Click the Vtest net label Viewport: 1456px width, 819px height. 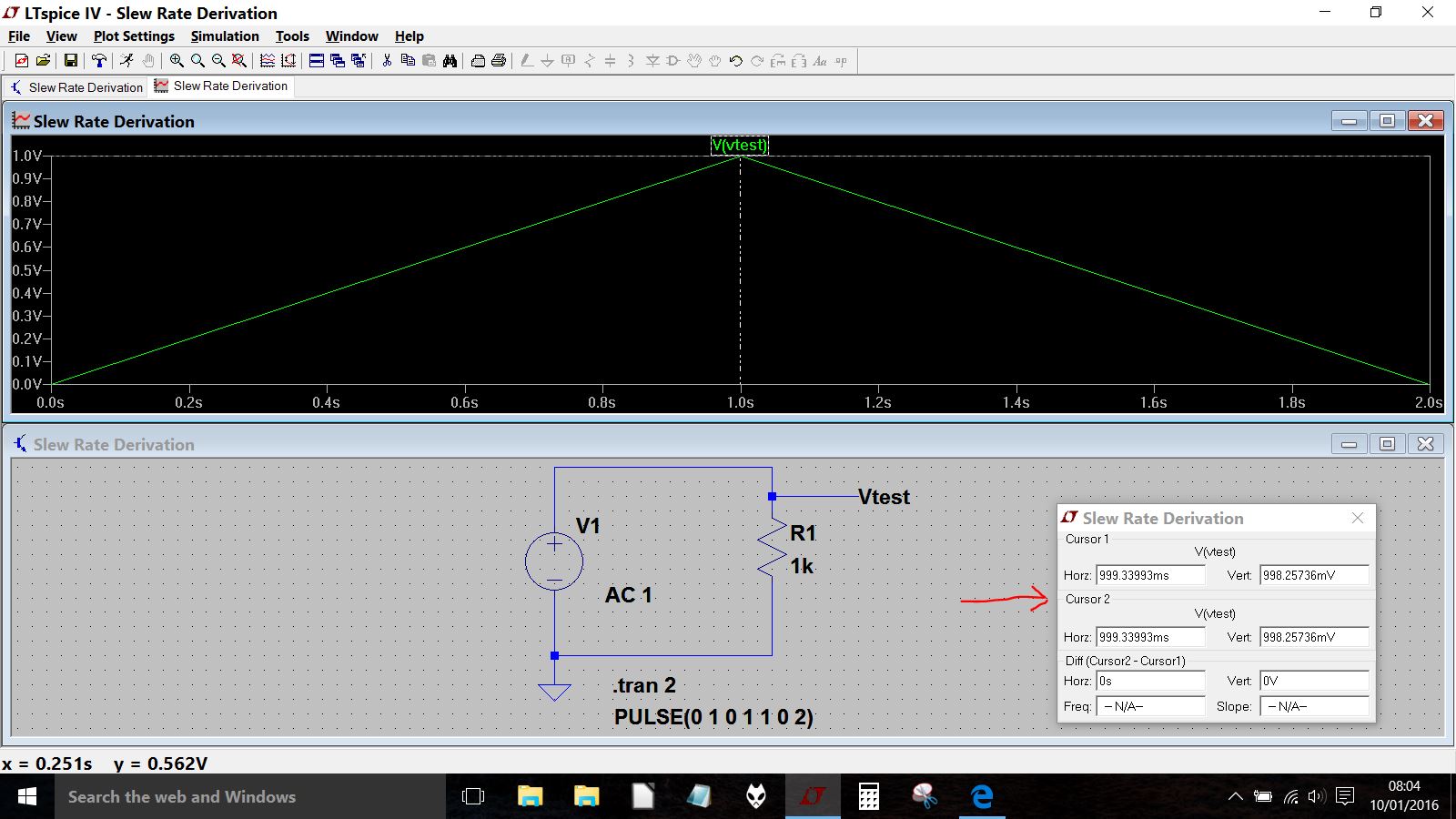click(884, 497)
